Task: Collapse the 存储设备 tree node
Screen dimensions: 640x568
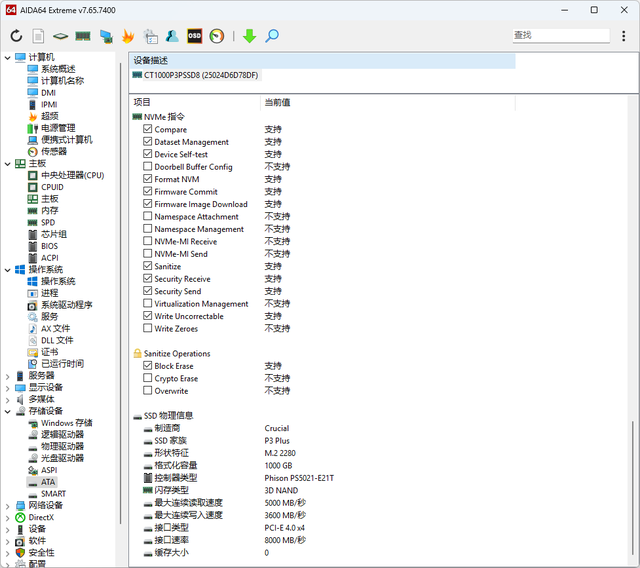Action: click(x=7, y=412)
